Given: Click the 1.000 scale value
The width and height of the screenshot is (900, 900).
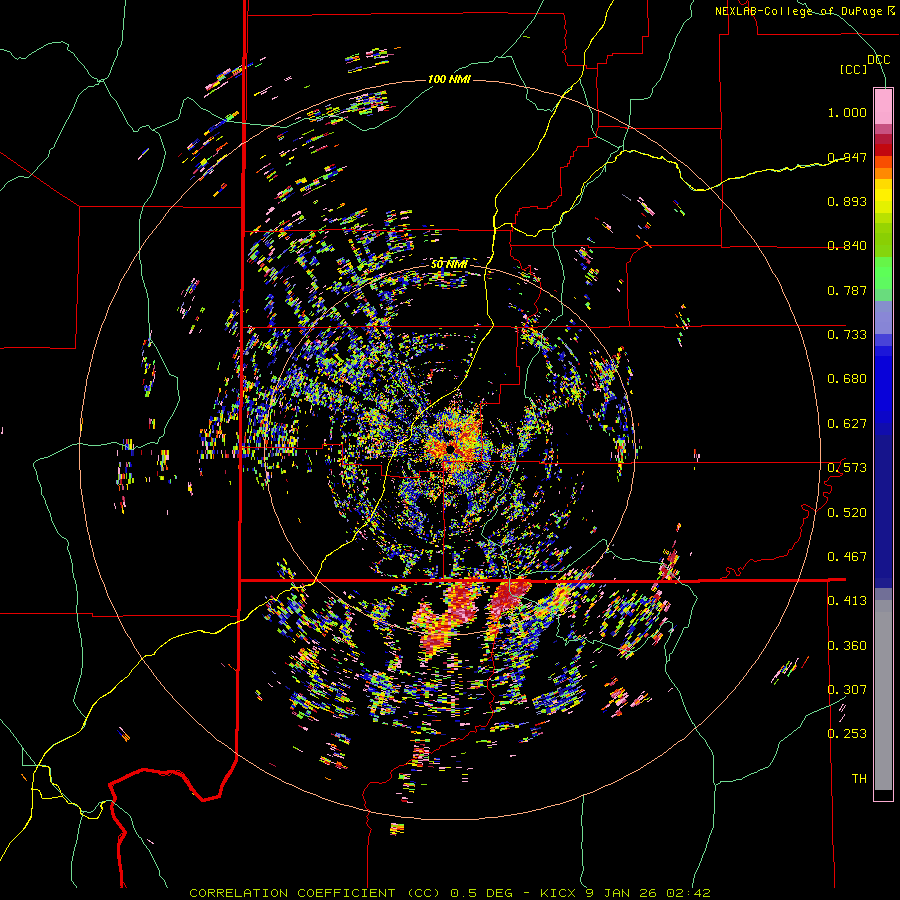Looking at the screenshot, I should tap(847, 112).
